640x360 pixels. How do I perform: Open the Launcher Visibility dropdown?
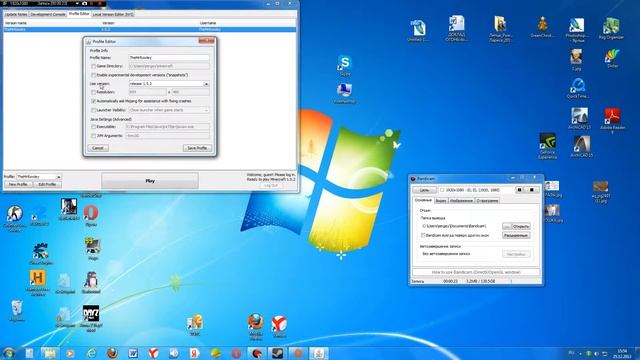tap(206, 110)
